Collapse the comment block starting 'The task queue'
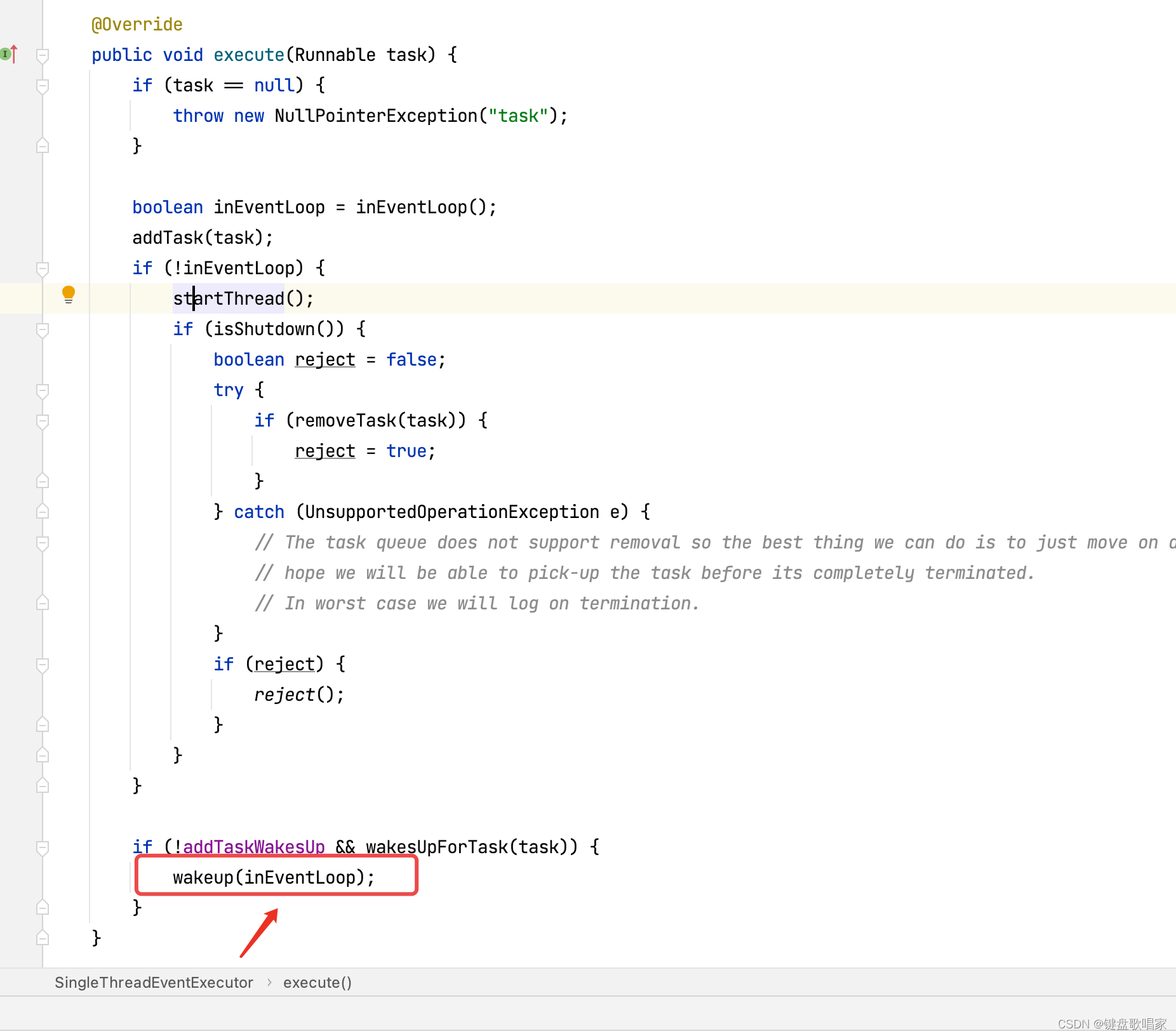1176x1036 pixels. coord(43,543)
